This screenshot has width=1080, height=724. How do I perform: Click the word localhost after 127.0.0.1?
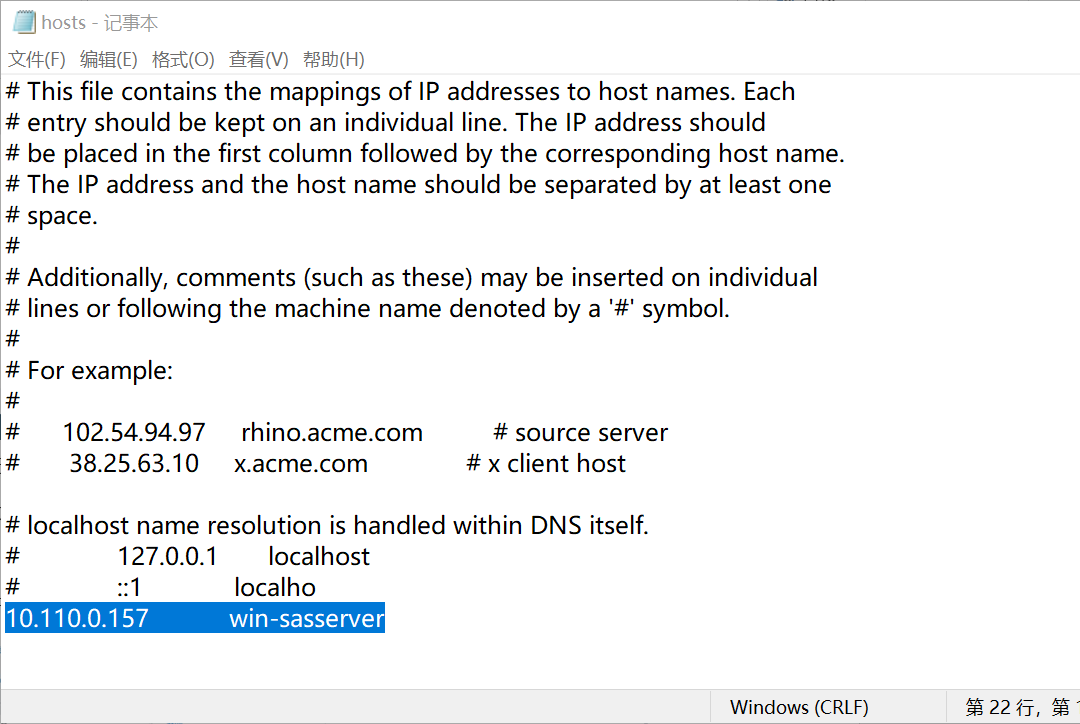pyautogui.click(x=319, y=556)
